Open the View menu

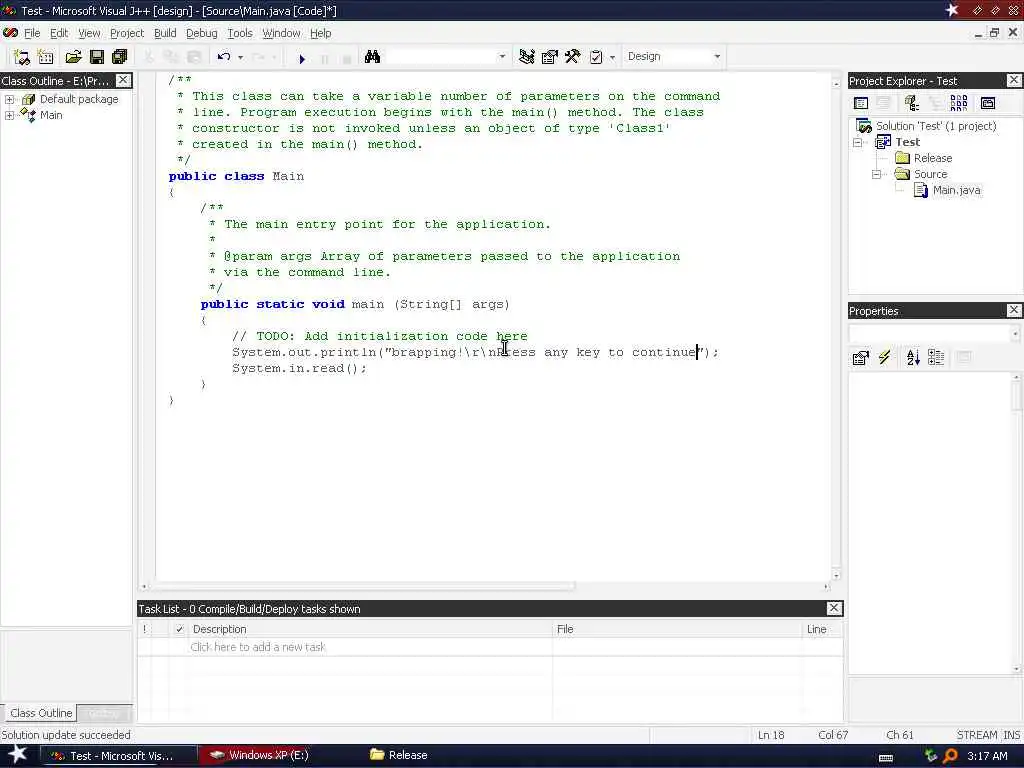[x=89, y=33]
